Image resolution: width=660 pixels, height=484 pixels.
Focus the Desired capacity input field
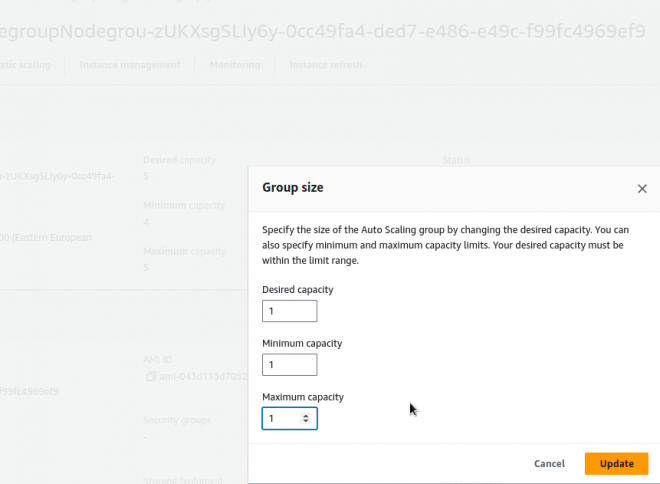[x=289, y=311]
